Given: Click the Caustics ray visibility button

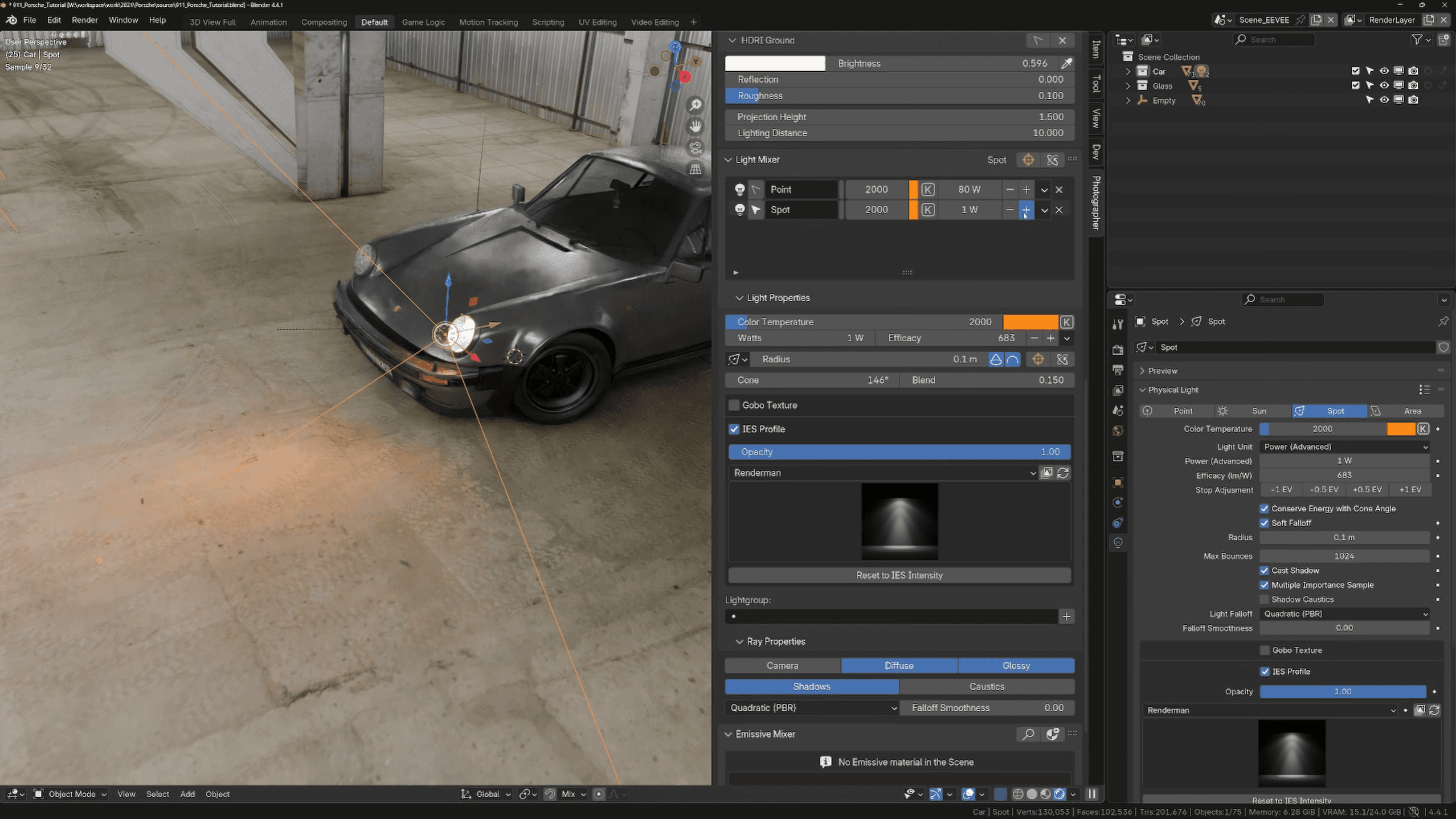Looking at the screenshot, I should 986,686.
